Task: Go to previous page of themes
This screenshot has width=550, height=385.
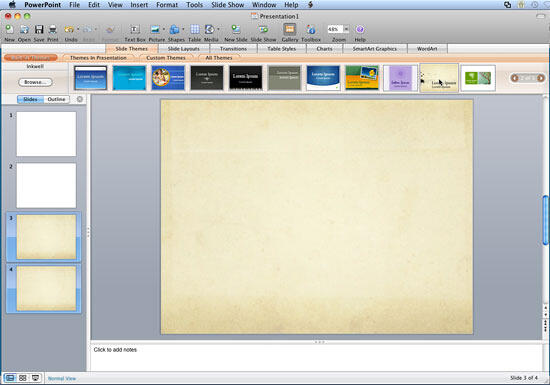Action: tap(515, 78)
